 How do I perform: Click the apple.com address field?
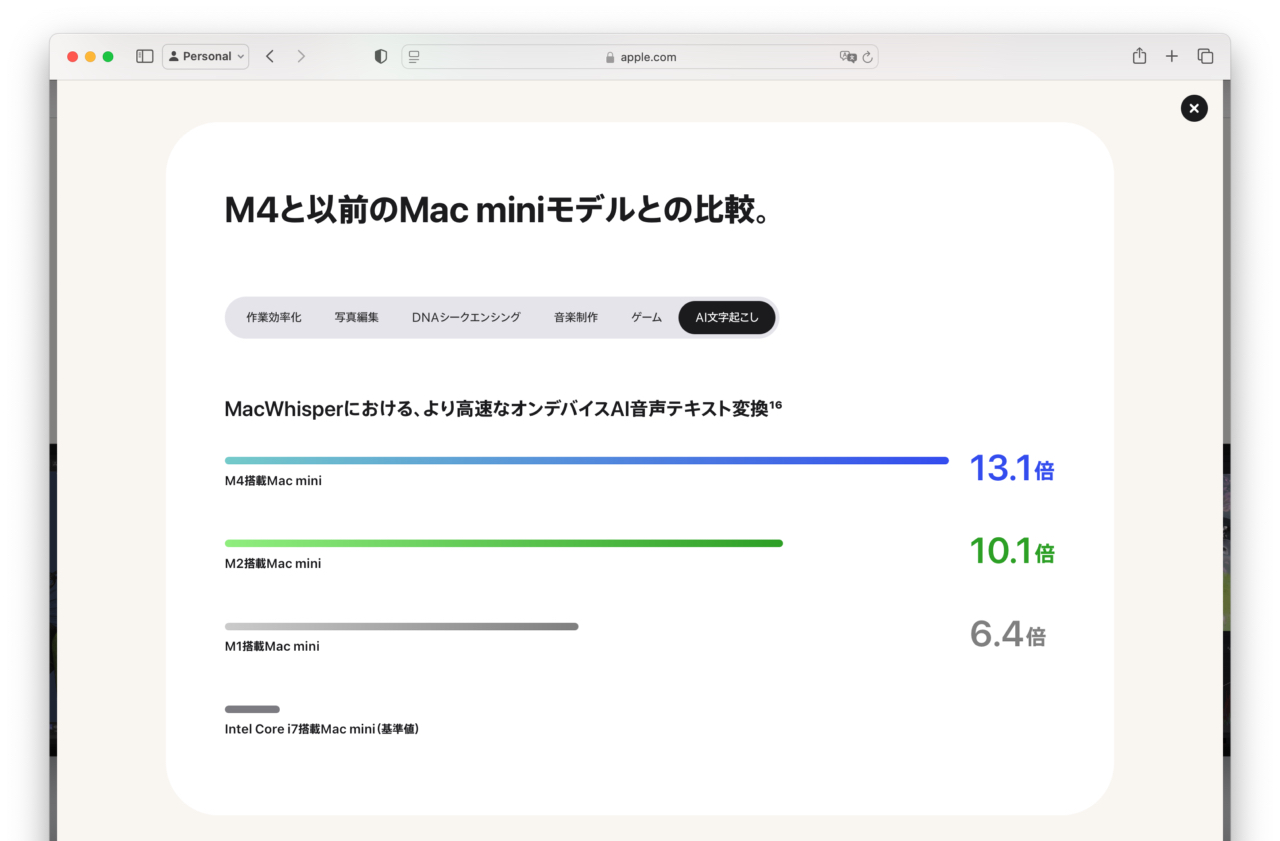(640, 57)
